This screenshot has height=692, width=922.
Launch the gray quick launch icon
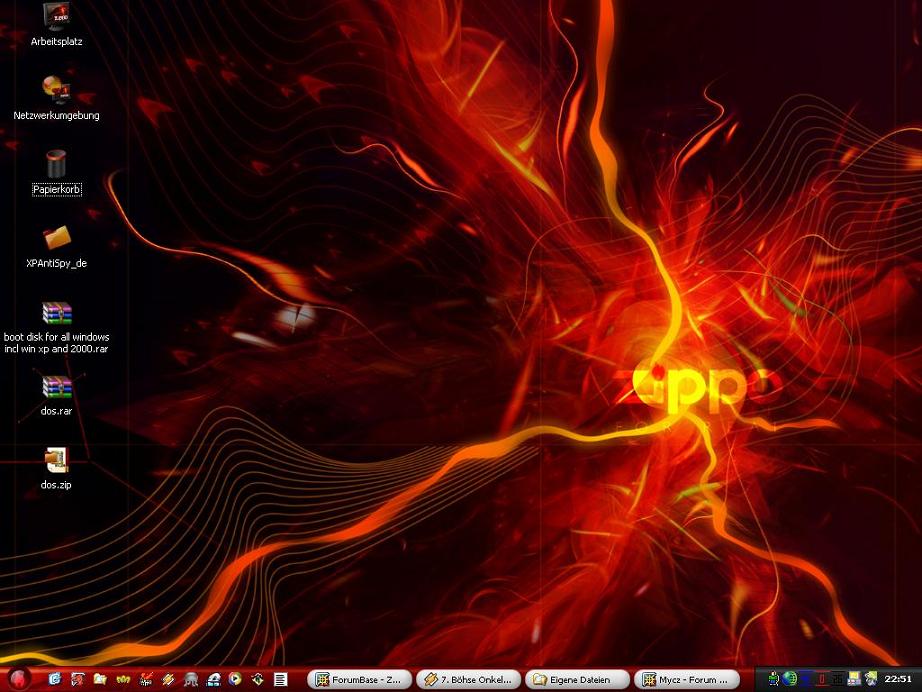(x=191, y=680)
